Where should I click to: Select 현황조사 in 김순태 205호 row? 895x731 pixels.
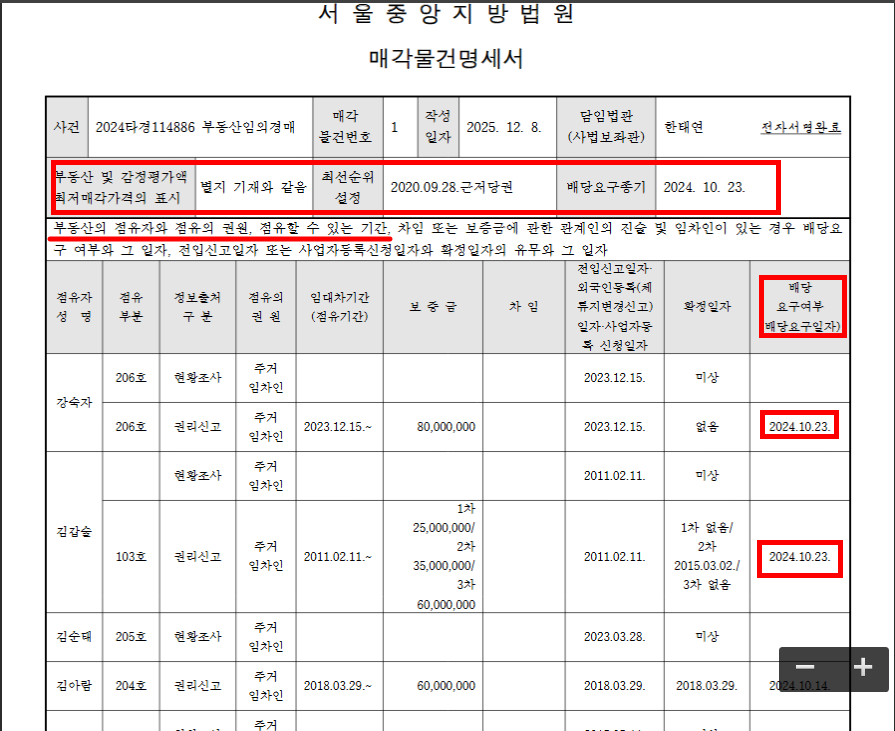(197, 637)
